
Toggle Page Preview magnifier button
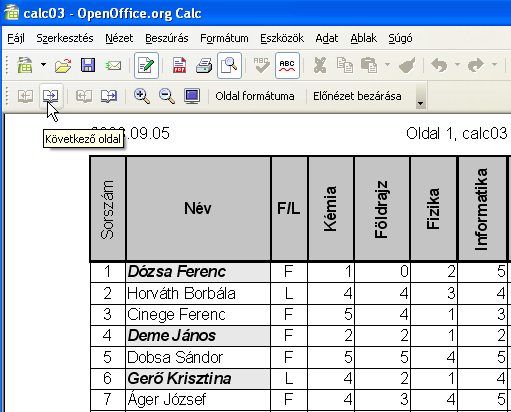point(229,65)
